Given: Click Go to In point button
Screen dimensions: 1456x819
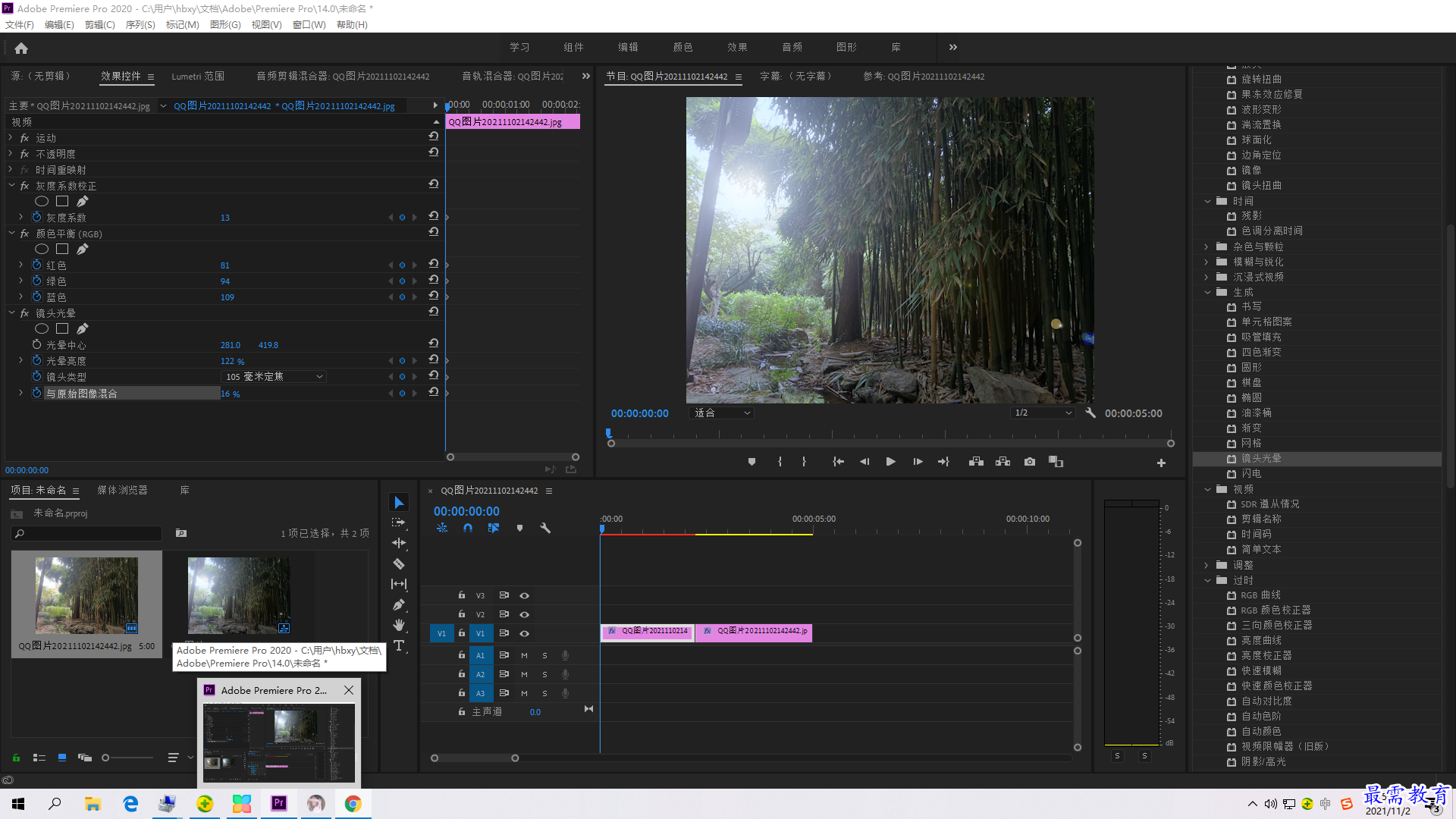Looking at the screenshot, I should coord(838,462).
